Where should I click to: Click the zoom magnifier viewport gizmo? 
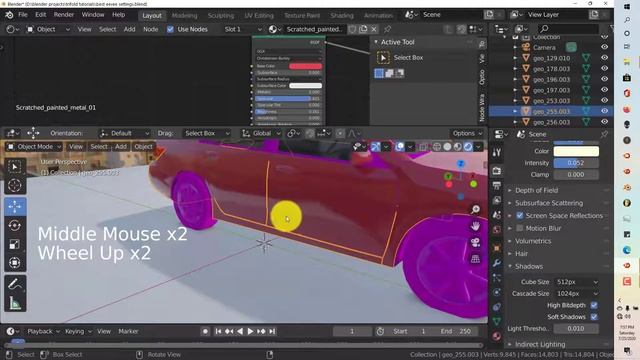pyautogui.click(x=475, y=209)
